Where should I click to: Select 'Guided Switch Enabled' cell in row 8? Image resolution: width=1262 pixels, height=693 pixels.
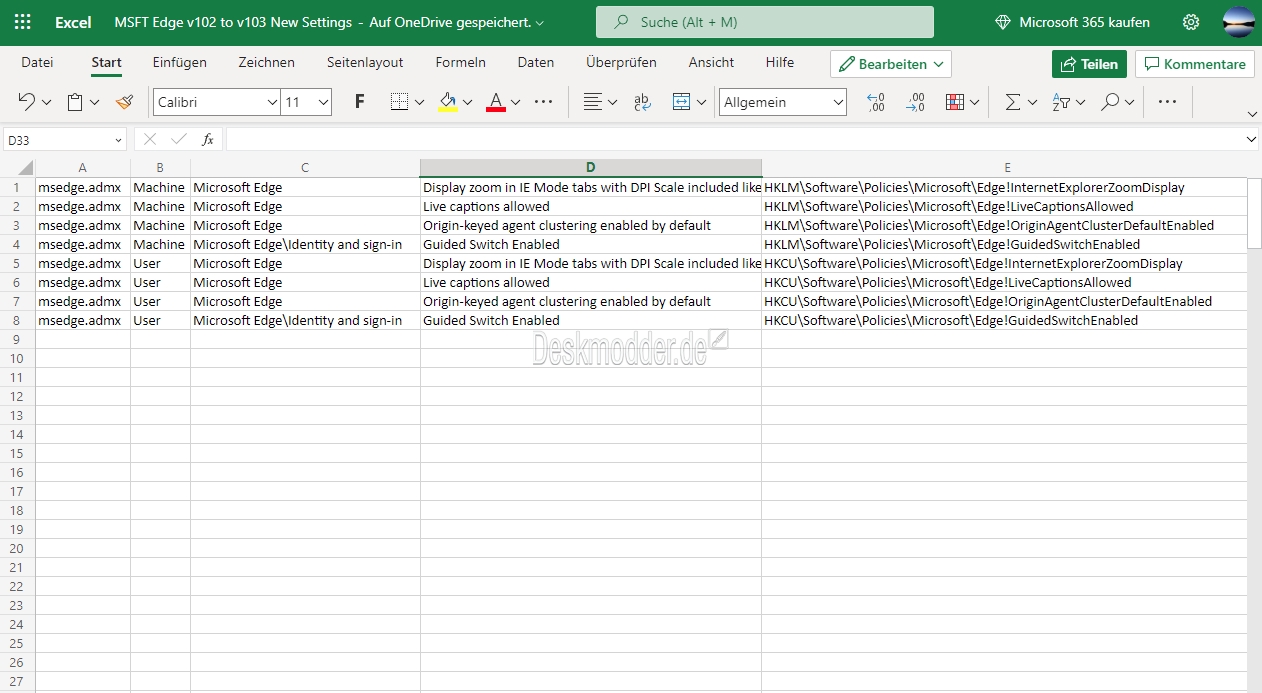pos(590,321)
